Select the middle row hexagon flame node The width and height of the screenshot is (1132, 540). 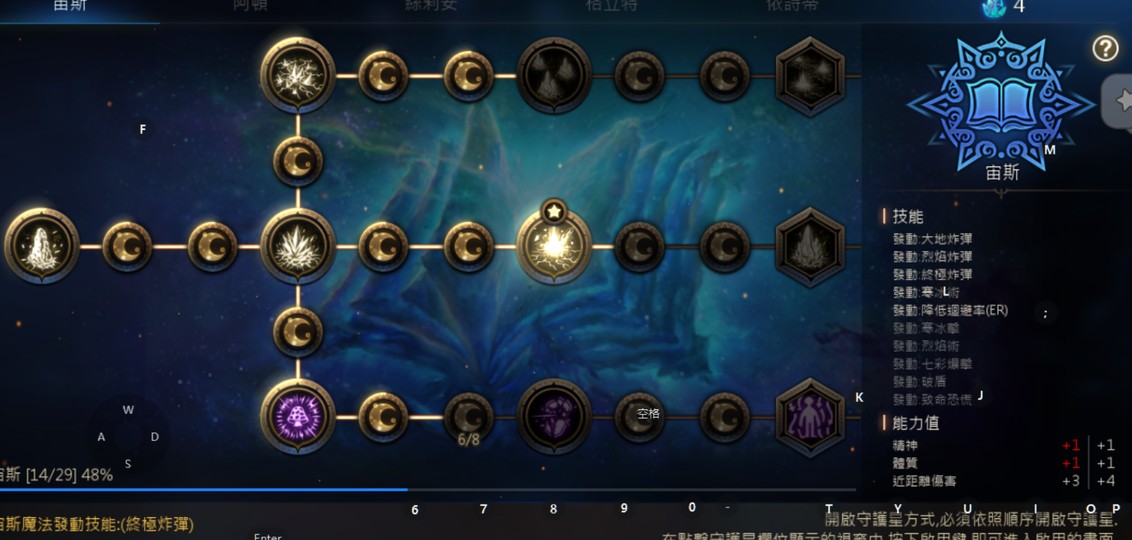[x=810, y=247]
